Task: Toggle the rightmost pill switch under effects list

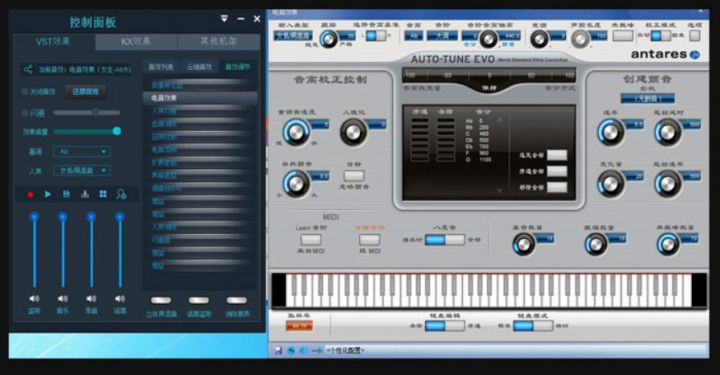Action: pos(236,301)
